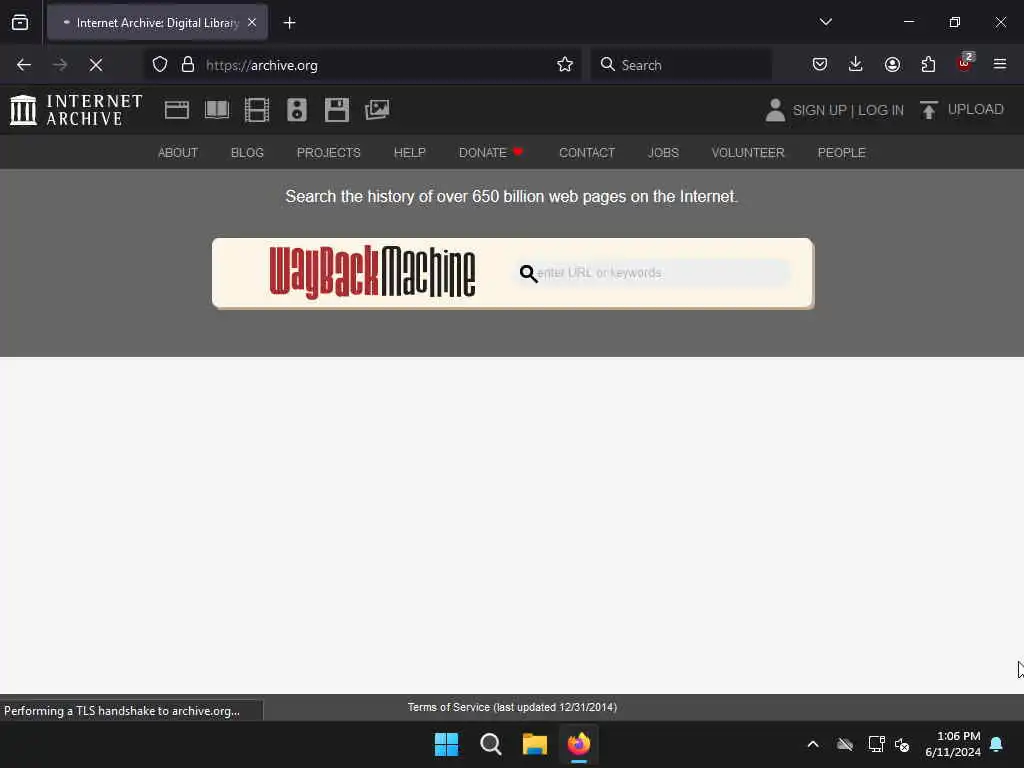1024x768 pixels.
Task: Open File Explorer from taskbar
Action: tap(534, 744)
